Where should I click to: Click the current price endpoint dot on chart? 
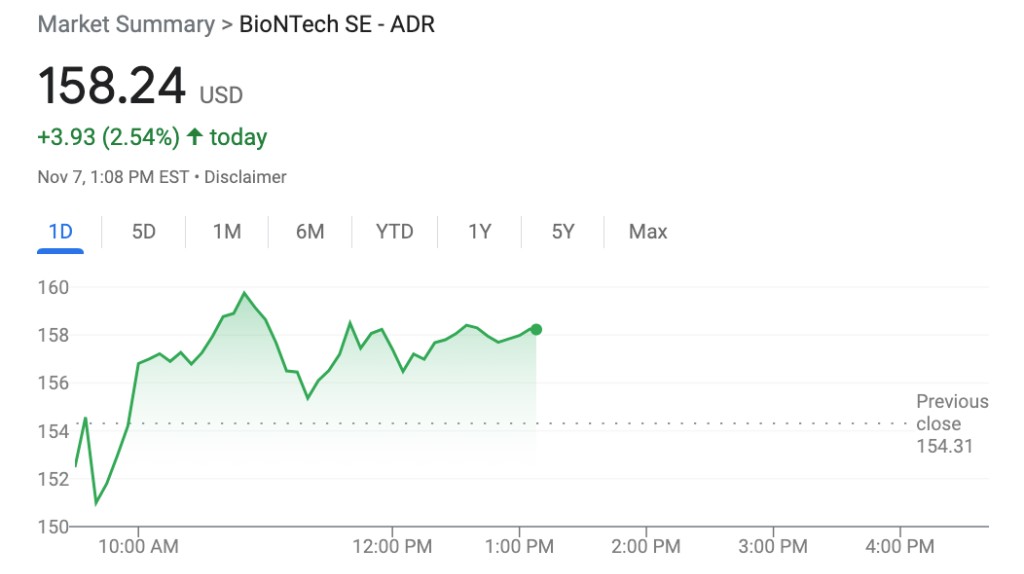pyautogui.click(x=536, y=329)
